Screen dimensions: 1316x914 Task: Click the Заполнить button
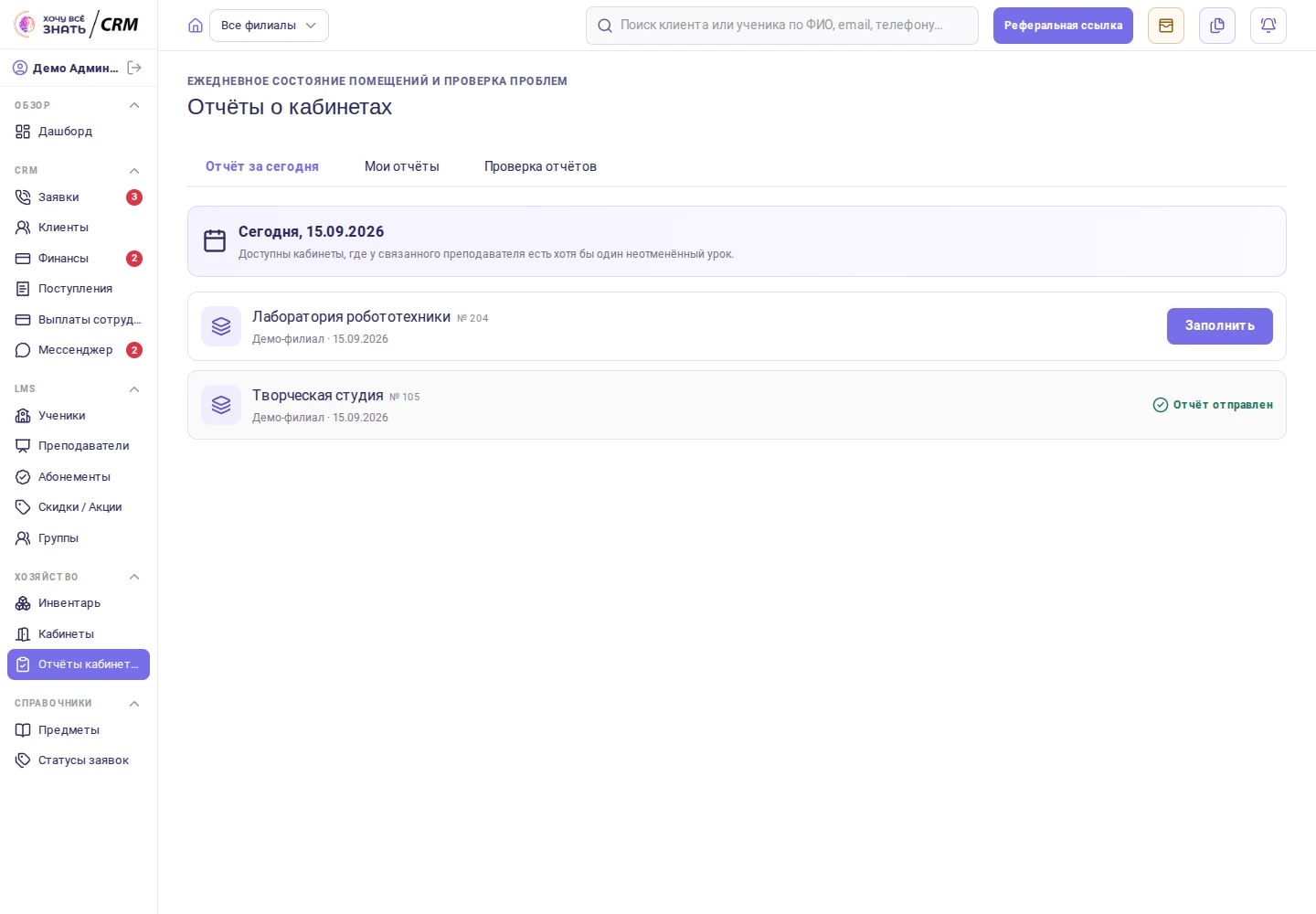tap(1220, 326)
